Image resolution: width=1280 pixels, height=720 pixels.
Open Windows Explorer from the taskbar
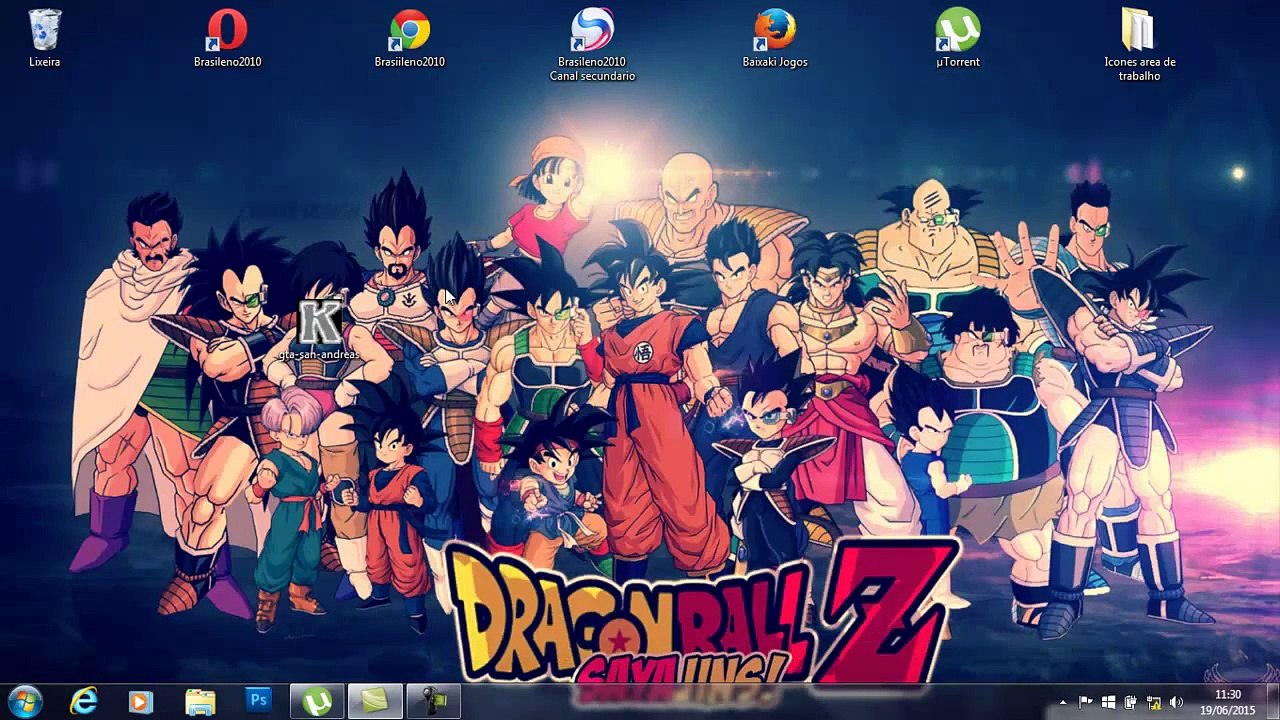[x=200, y=701]
